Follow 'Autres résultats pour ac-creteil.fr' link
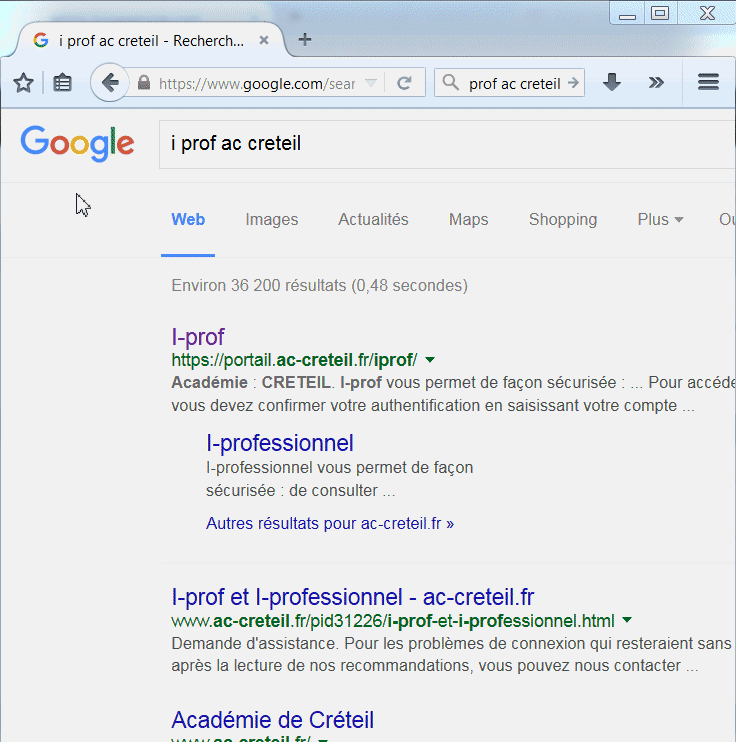Viewport: 736px width, 742px height. pos(330,523)
